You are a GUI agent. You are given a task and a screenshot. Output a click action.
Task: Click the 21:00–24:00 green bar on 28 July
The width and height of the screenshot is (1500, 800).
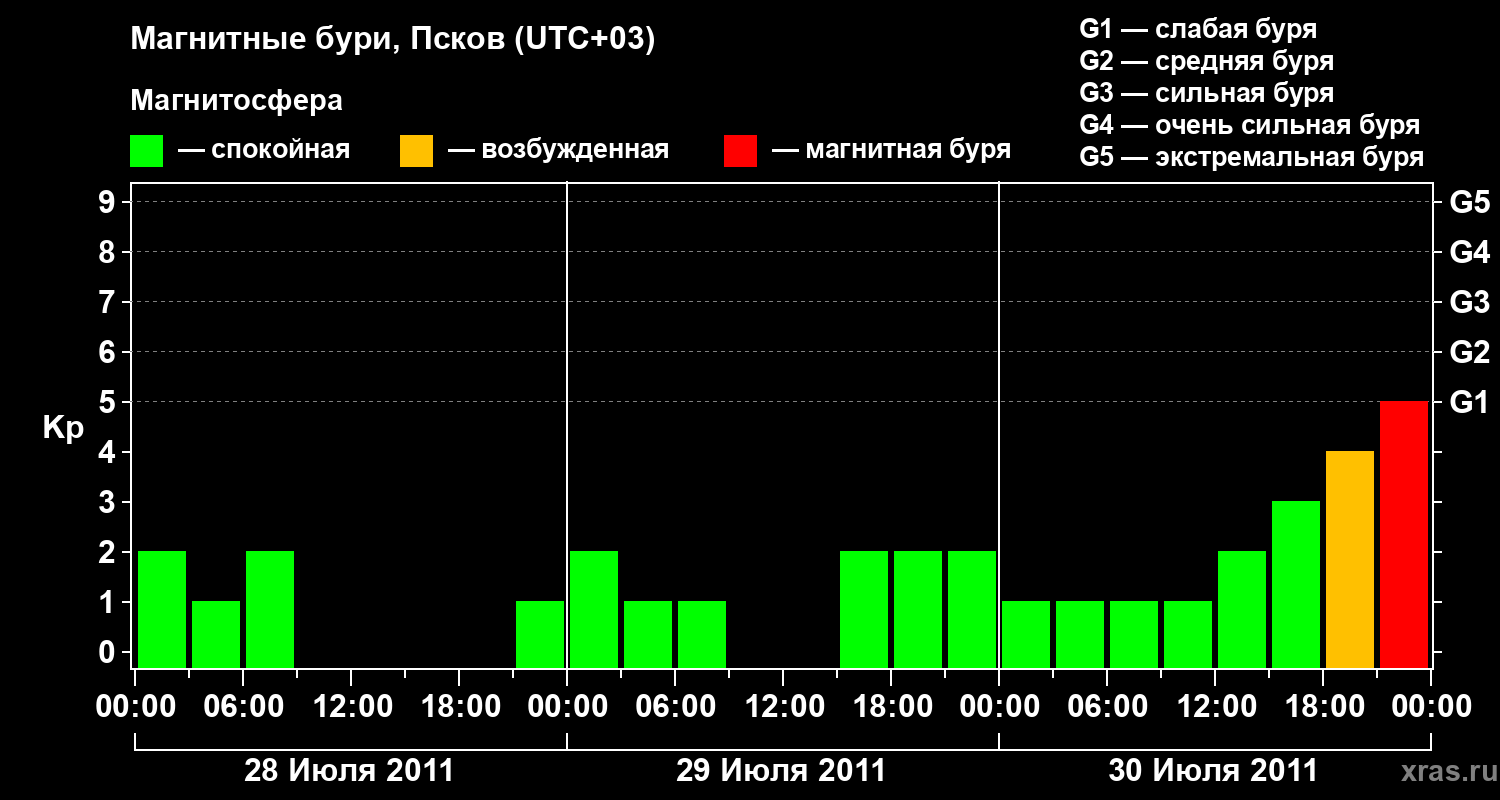pyautogui.click(x=540, y=634)
